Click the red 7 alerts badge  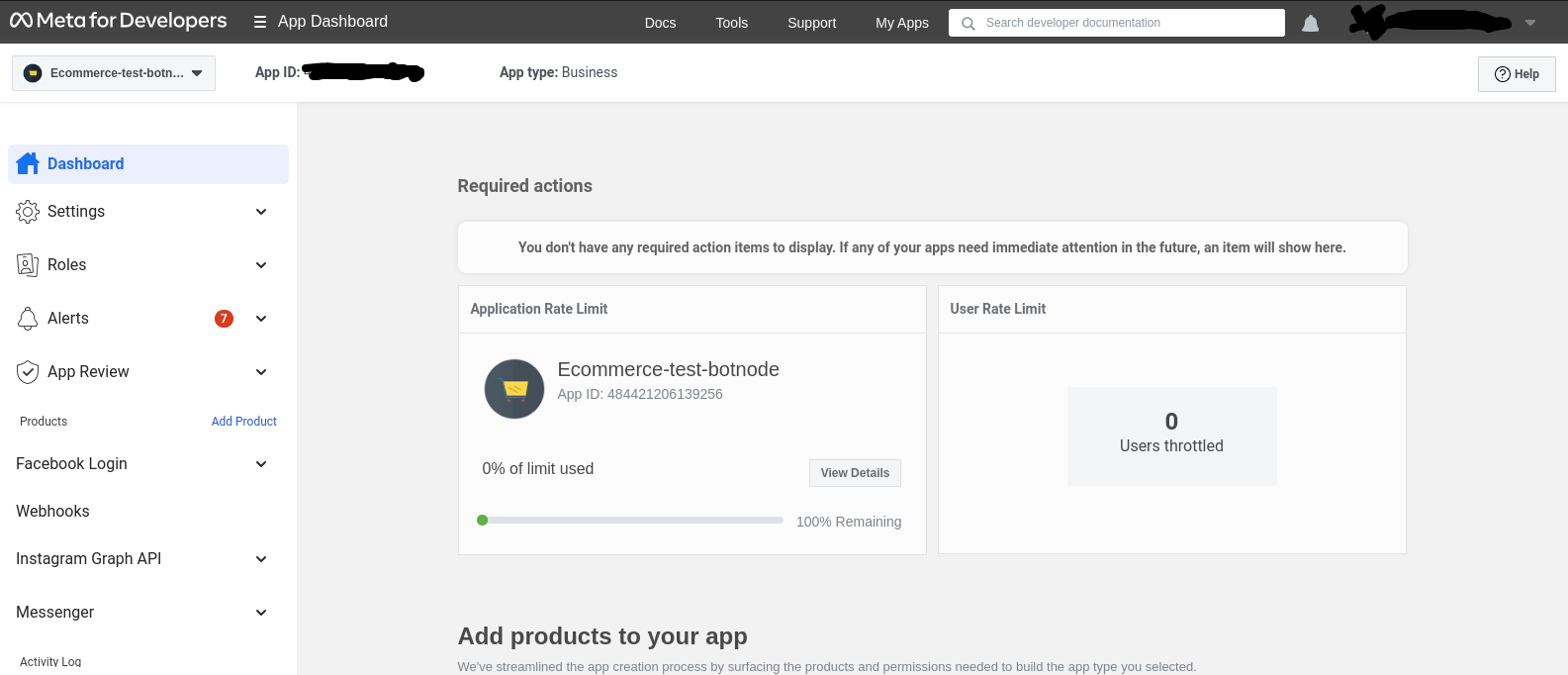[225, 318]
